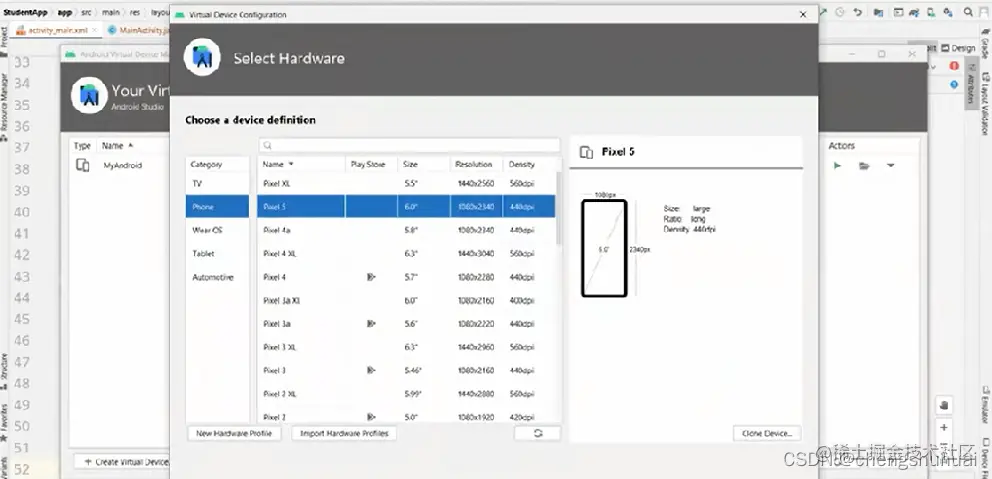
Task: Click the undo arrow in IDE toolbar
Action: click(858, 12)
